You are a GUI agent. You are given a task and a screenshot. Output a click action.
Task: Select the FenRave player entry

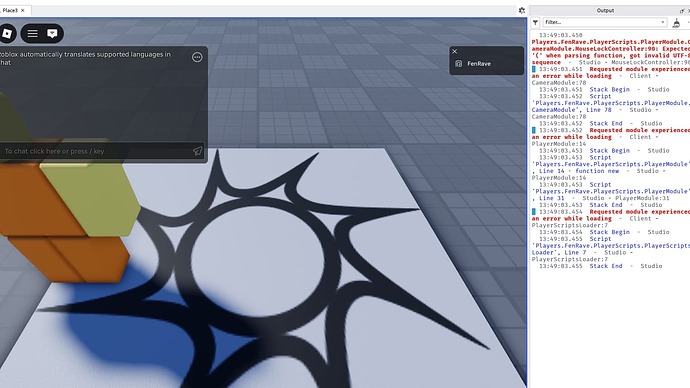click(x=487, y=64)
